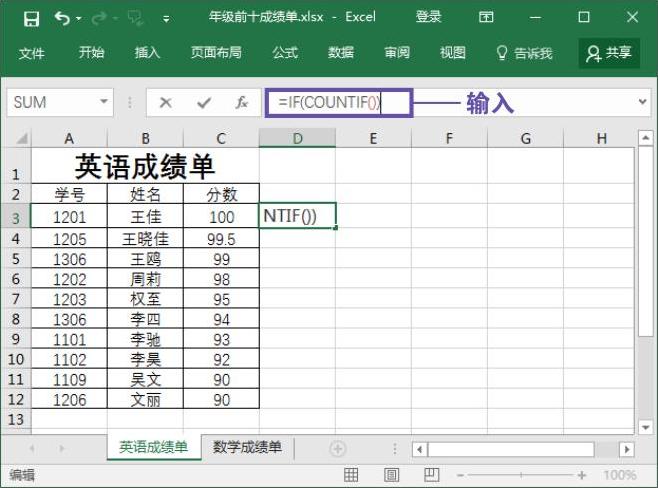Click cell D3 showing NTIF())
The image size is (658, 488).
[x=297, y=216]
